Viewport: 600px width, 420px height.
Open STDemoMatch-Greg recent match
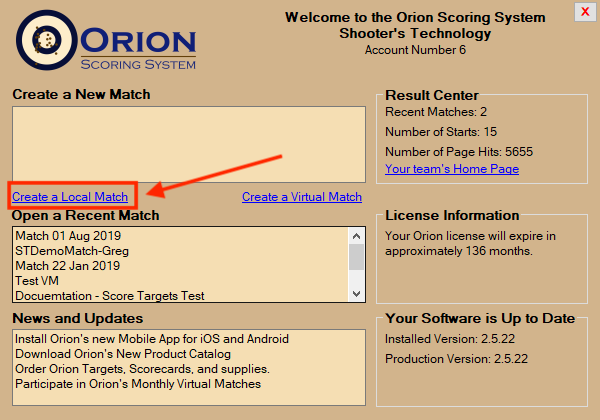click(x=72, y=251)
